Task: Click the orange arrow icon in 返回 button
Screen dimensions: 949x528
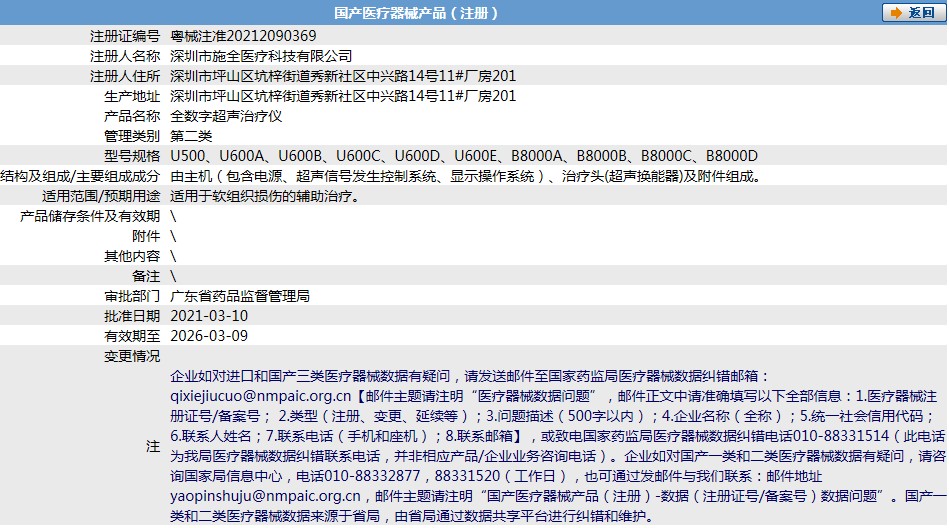Action: pos(896,13)
